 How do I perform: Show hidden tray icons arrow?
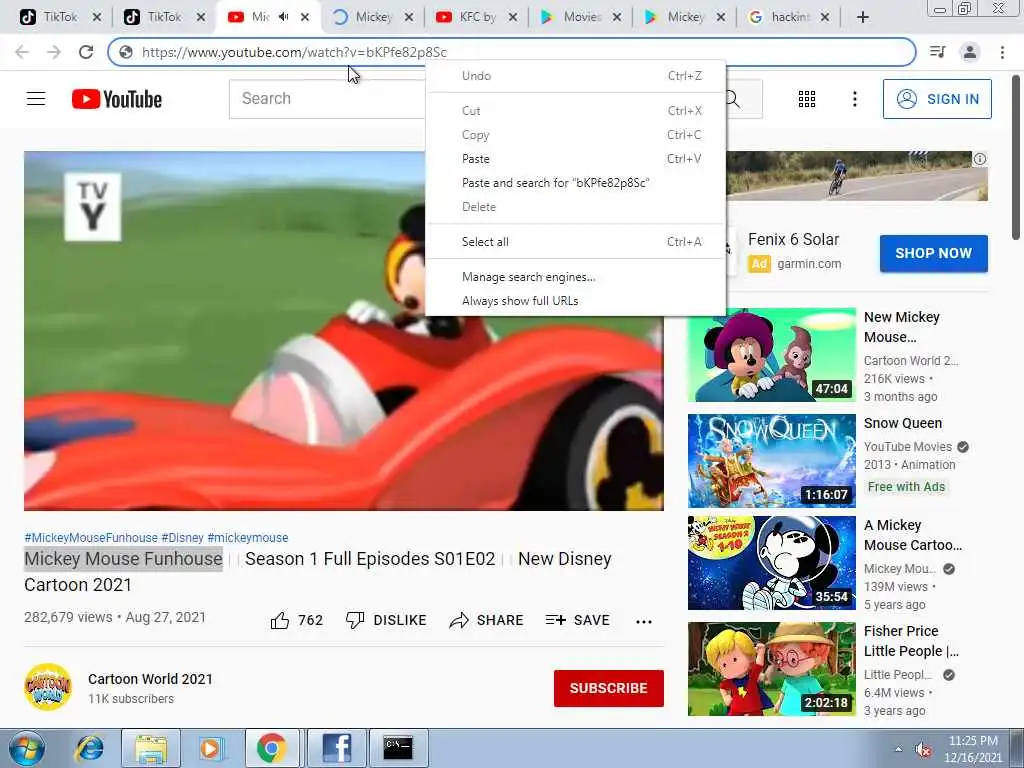899,750
